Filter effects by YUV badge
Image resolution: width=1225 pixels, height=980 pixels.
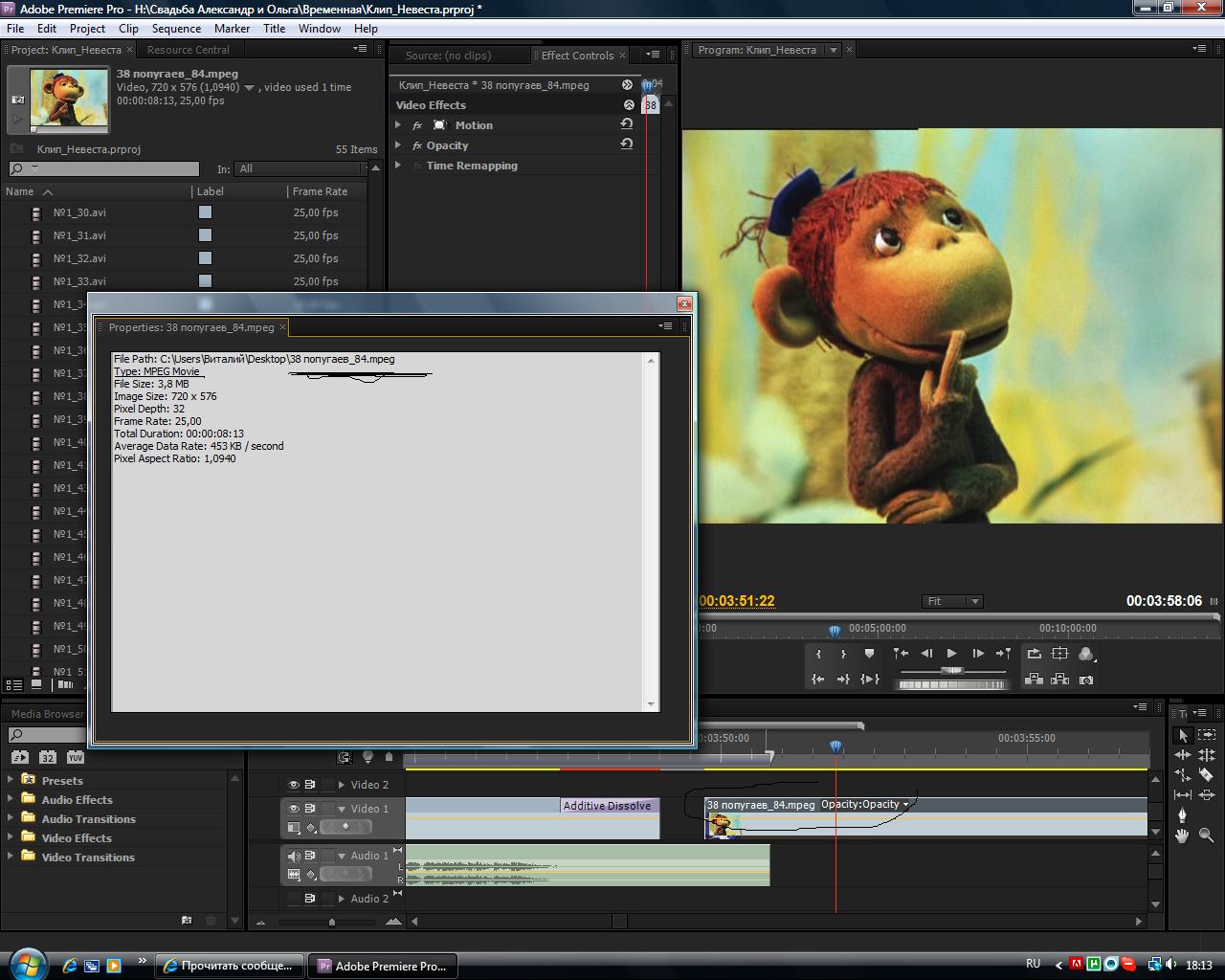pos(75,757)
